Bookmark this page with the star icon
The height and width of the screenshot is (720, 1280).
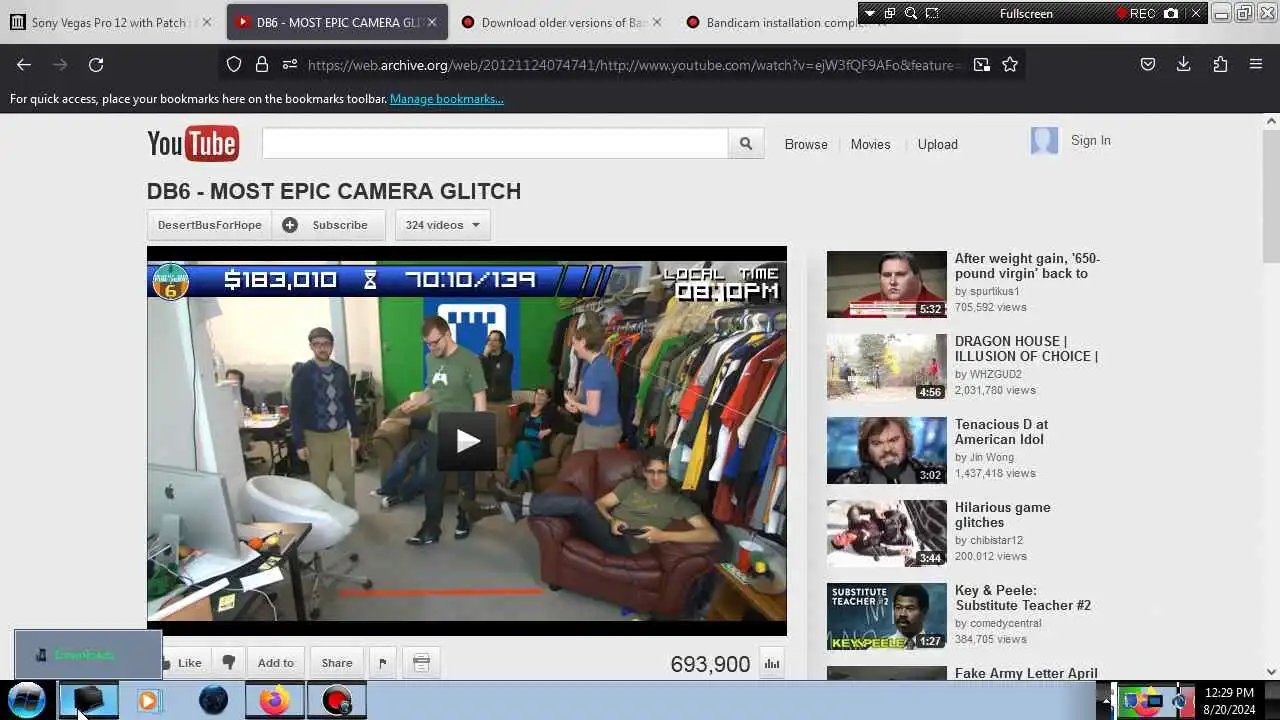pos(1010,64)
